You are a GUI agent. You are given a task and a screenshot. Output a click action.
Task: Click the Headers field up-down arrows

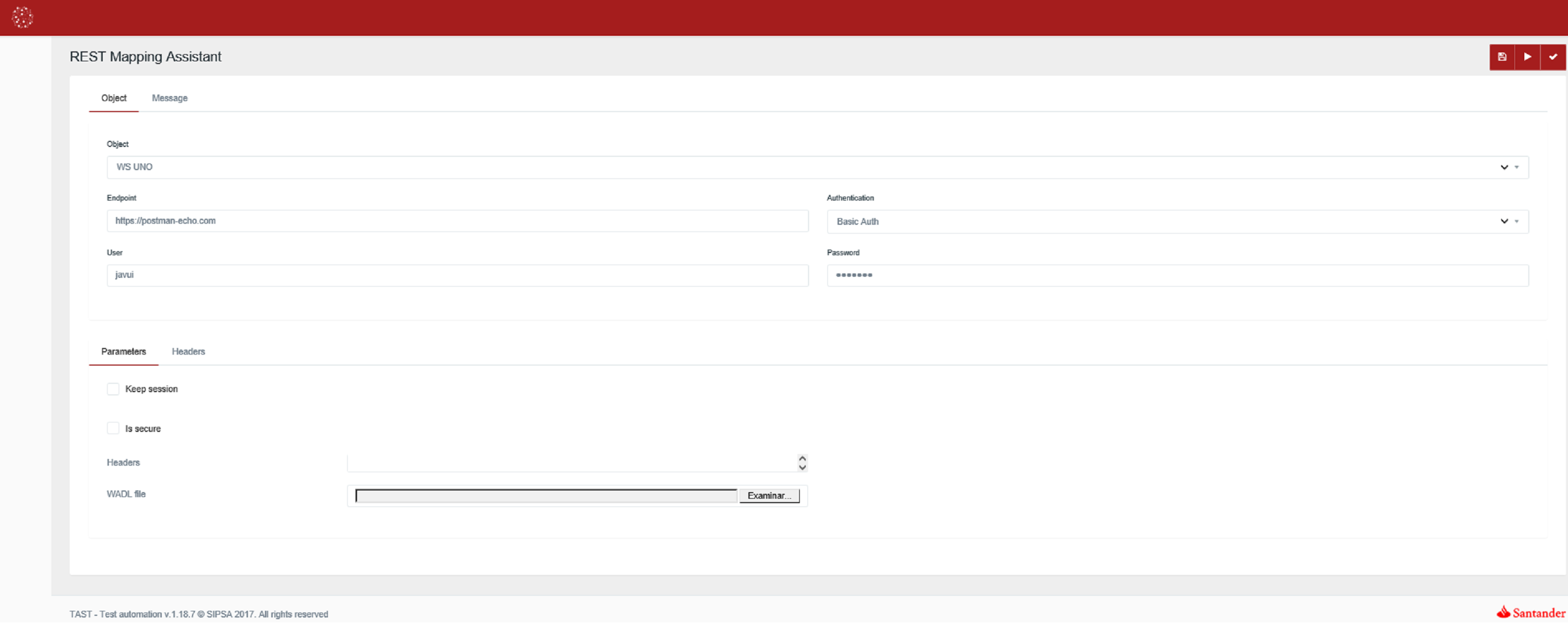click(x=802, y=463)
